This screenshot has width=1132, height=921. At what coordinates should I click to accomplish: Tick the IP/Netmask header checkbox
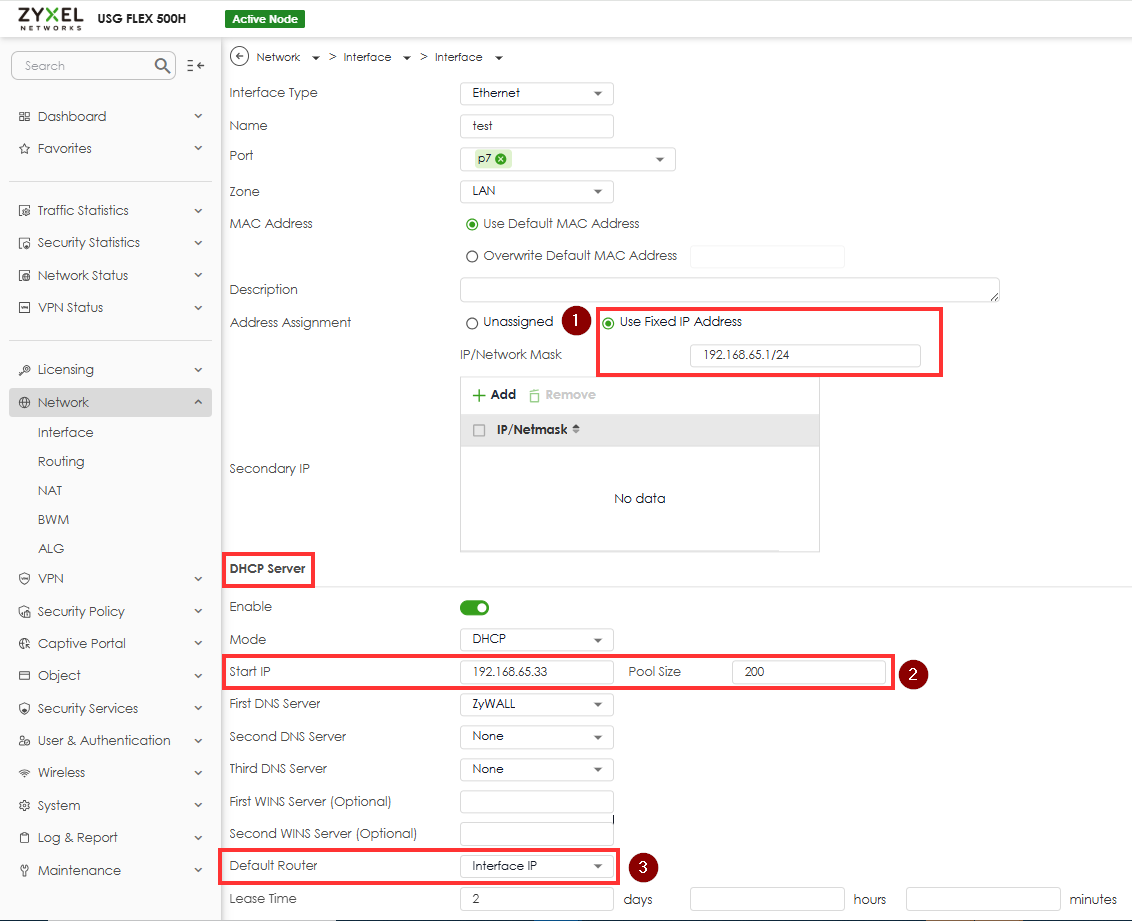click(479, 430)
